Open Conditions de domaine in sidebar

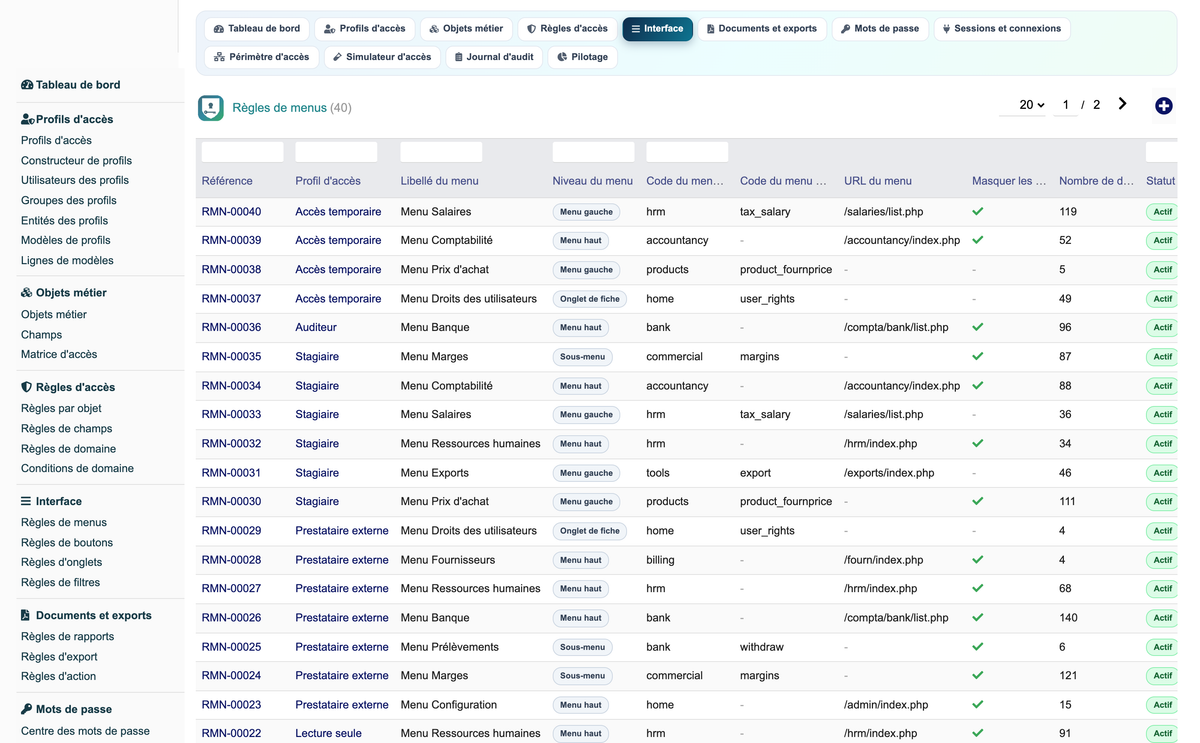(77, 469)
